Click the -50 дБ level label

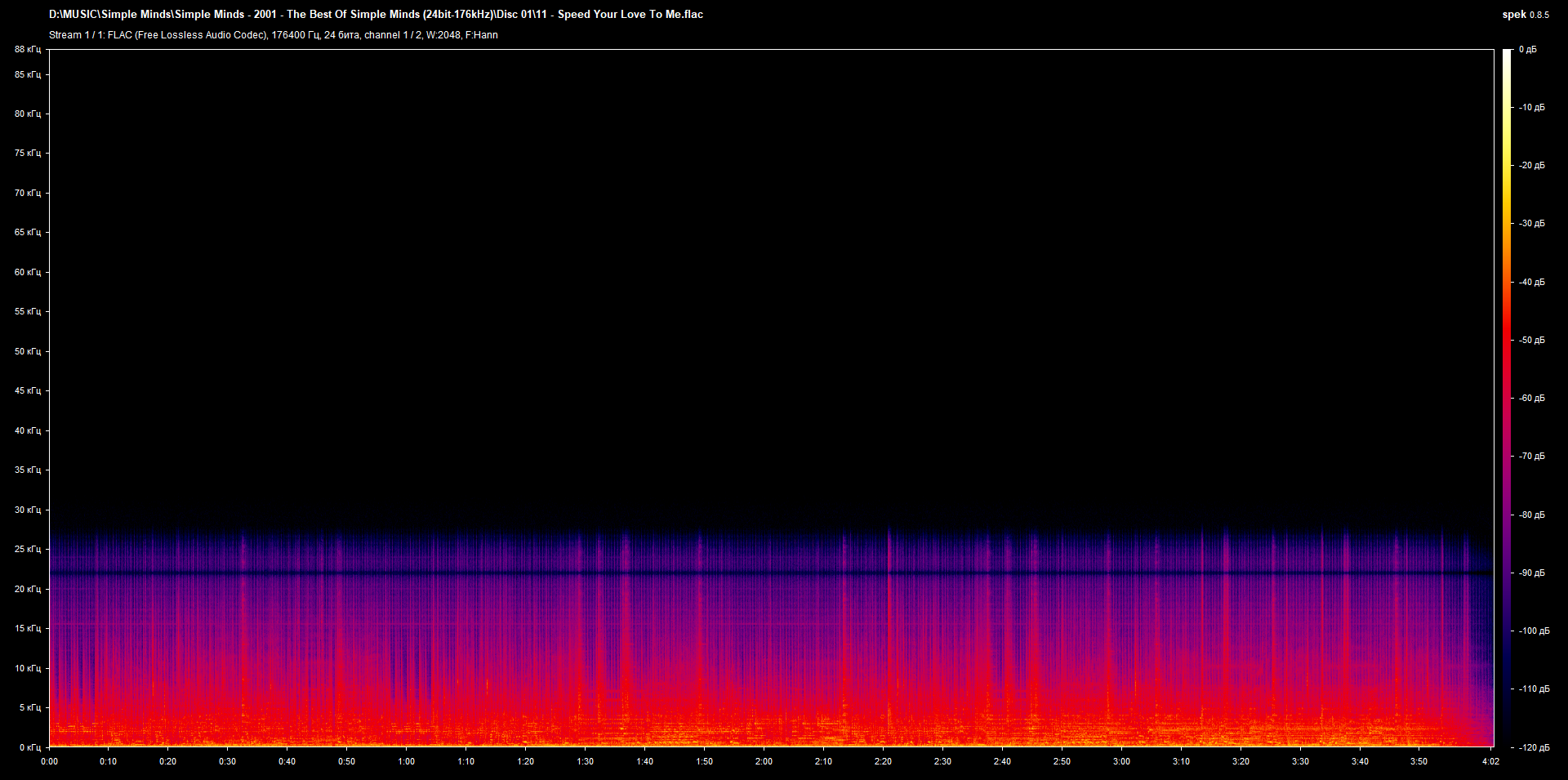tap(1532, 340)
